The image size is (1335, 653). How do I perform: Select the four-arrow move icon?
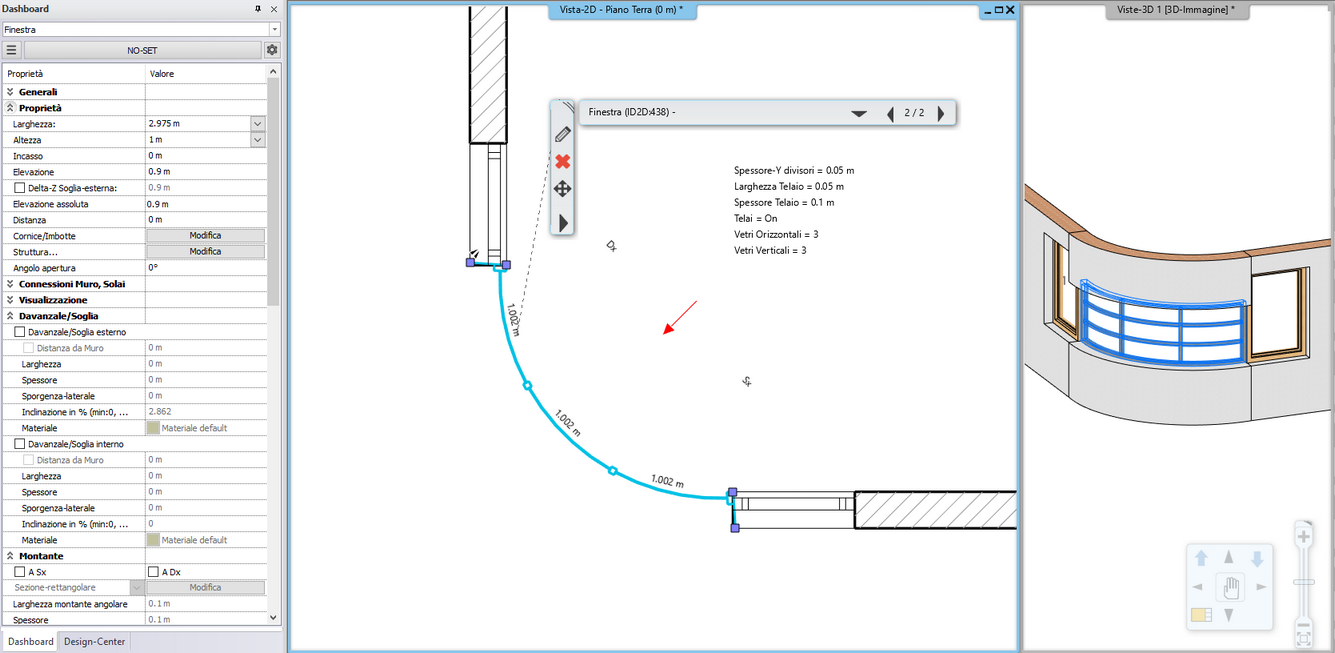point(563,189)
